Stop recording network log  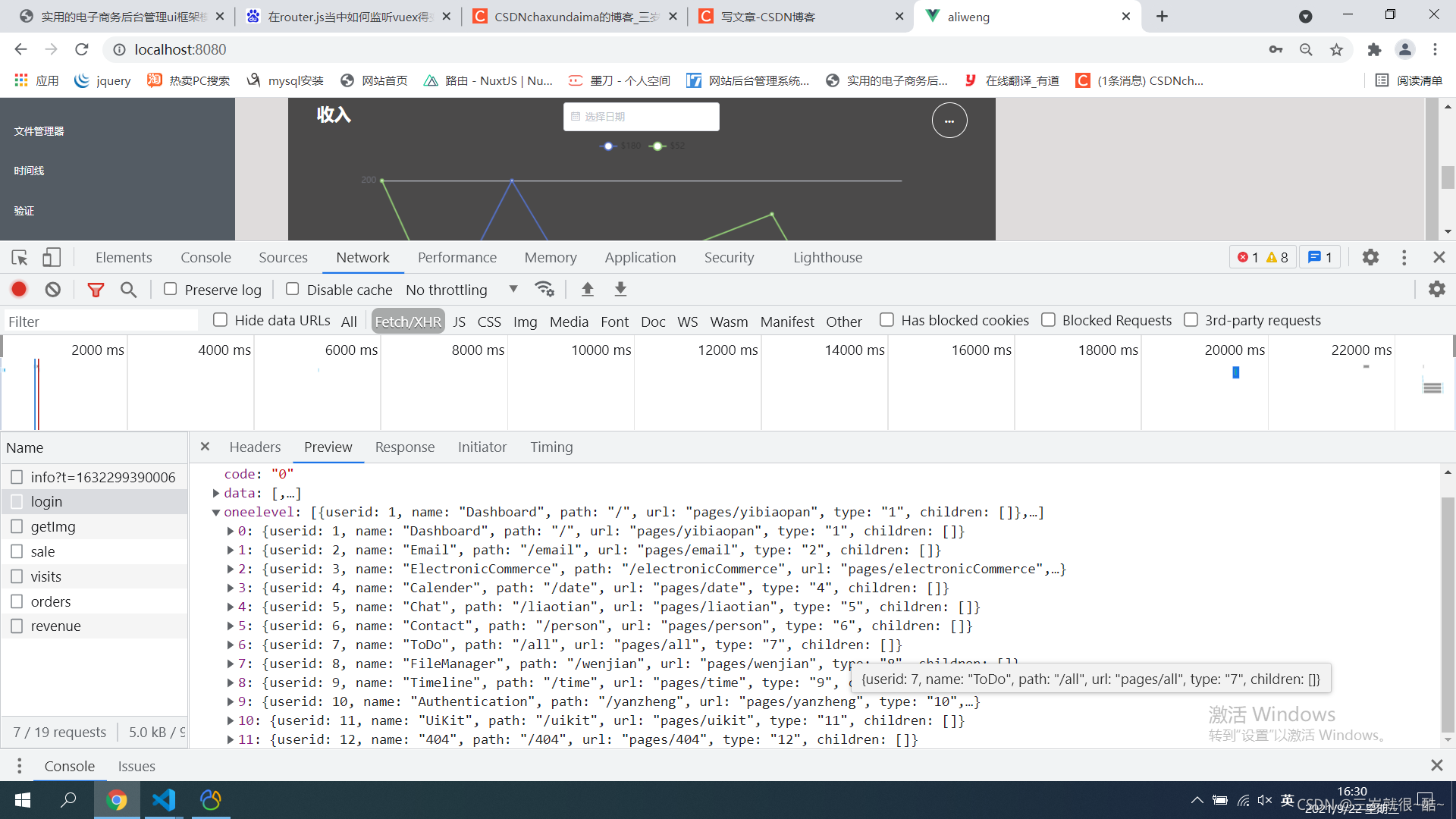19,289
